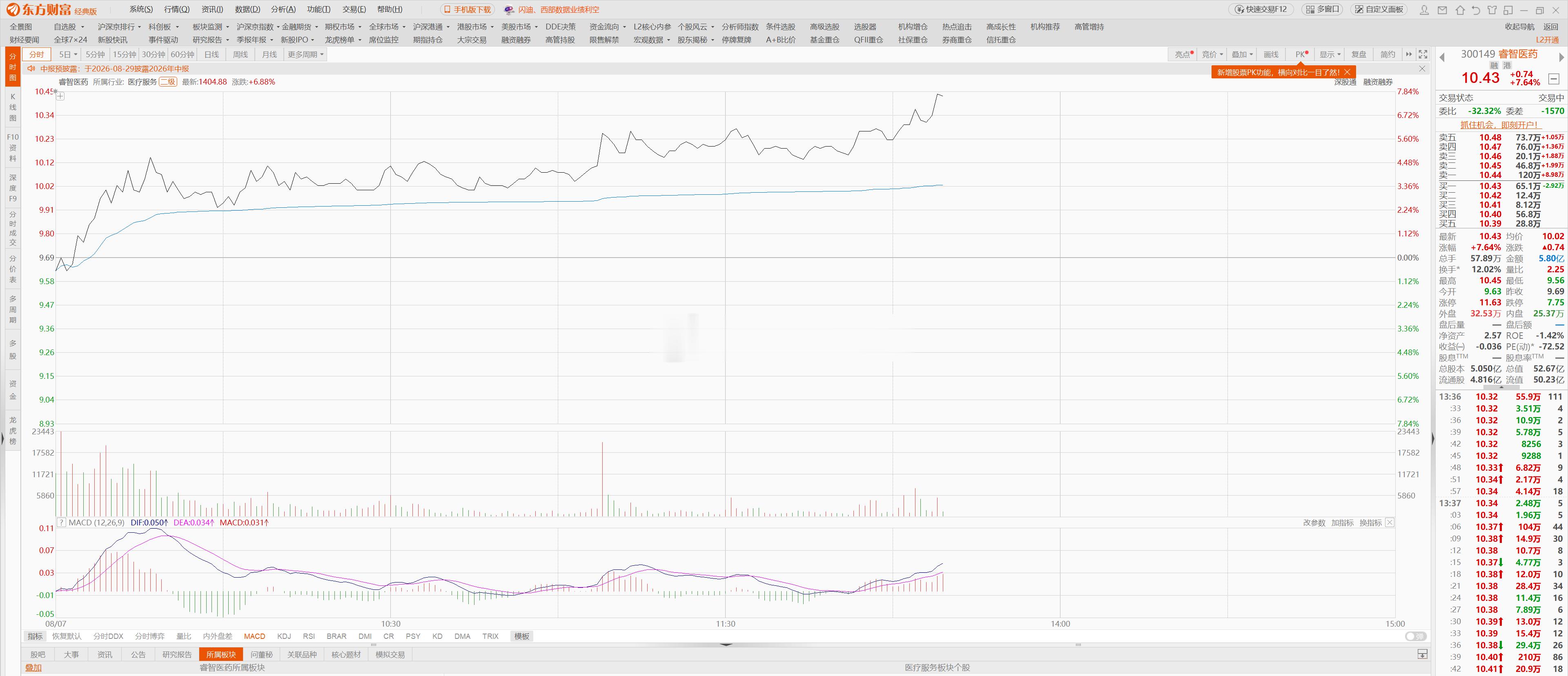
Task: Expand the 板块监测 dropdown
Action: [228, 27]
